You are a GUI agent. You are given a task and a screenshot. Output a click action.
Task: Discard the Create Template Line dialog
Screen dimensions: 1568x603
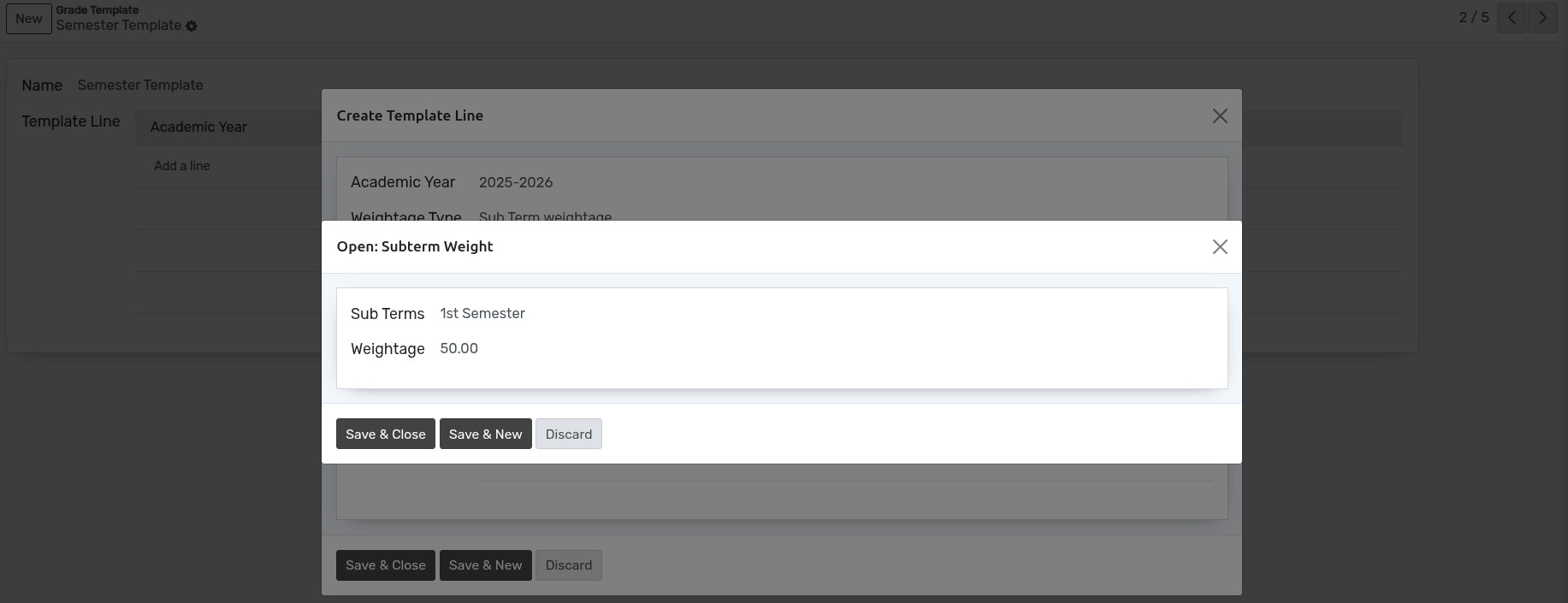click(x=568, y=565)
